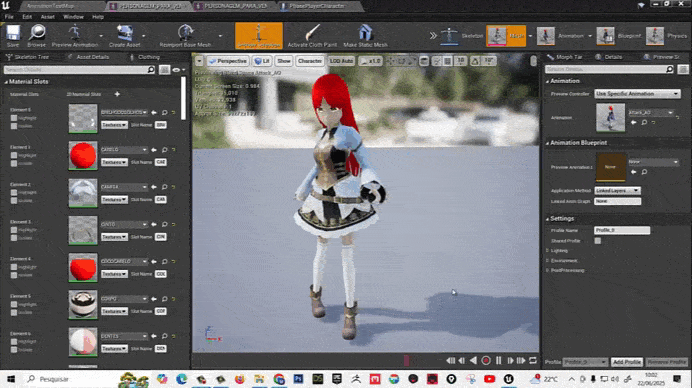Click the LOD Auto button

point(341,61)
